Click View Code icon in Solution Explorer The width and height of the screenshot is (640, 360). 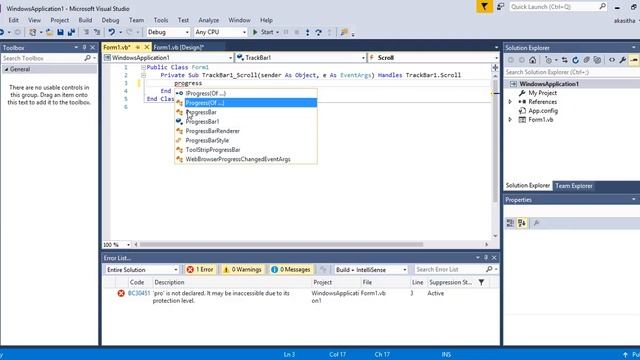pos(612,60)
